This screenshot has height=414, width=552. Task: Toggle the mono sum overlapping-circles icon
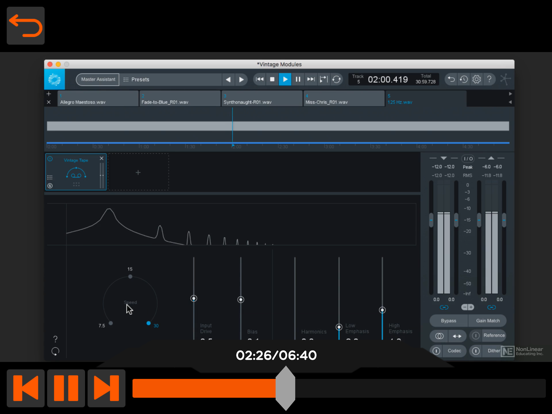click(x=439, y=336)
